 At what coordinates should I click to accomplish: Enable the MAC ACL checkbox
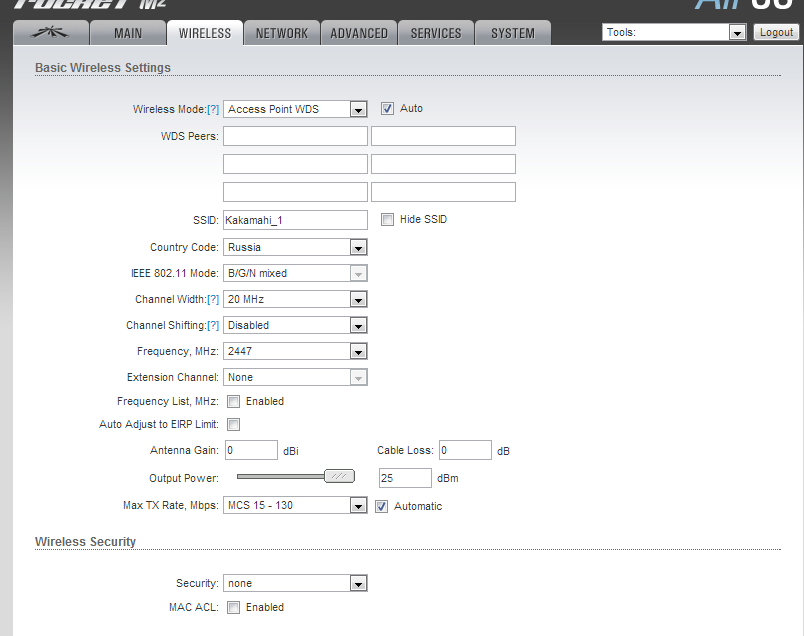coord(233,607)
